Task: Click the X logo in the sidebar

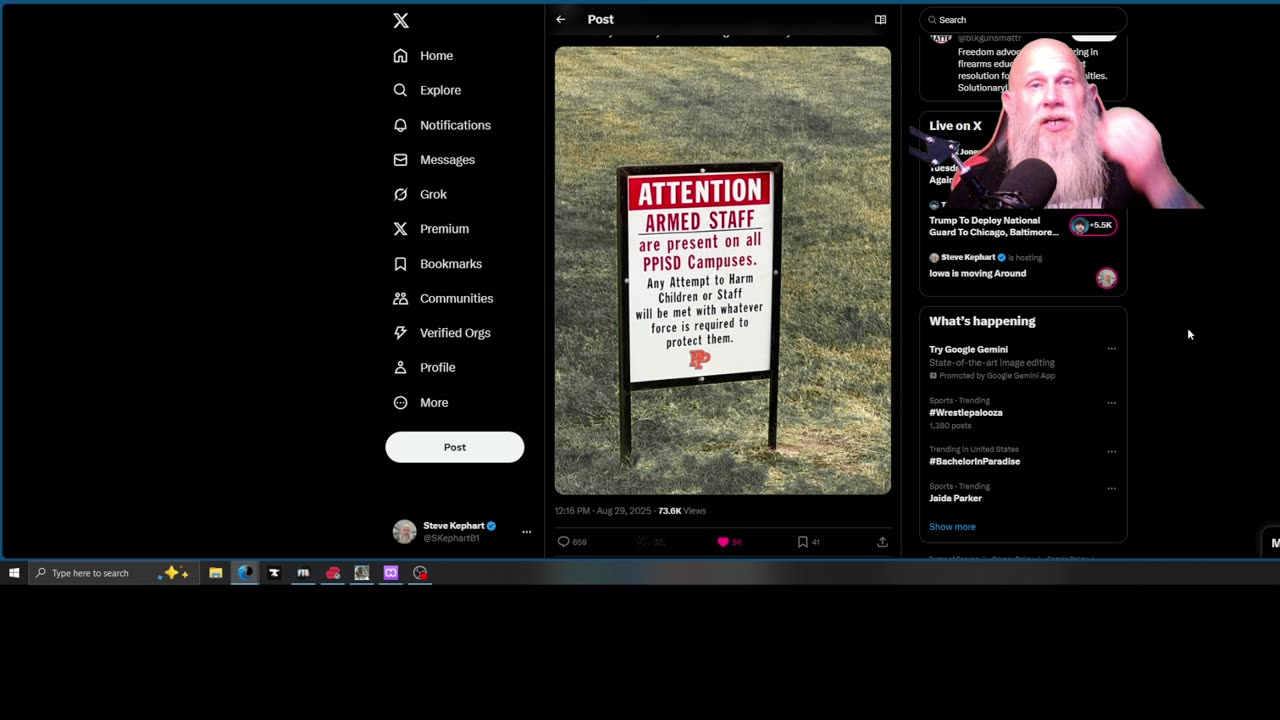Action: tap(401, 20)
